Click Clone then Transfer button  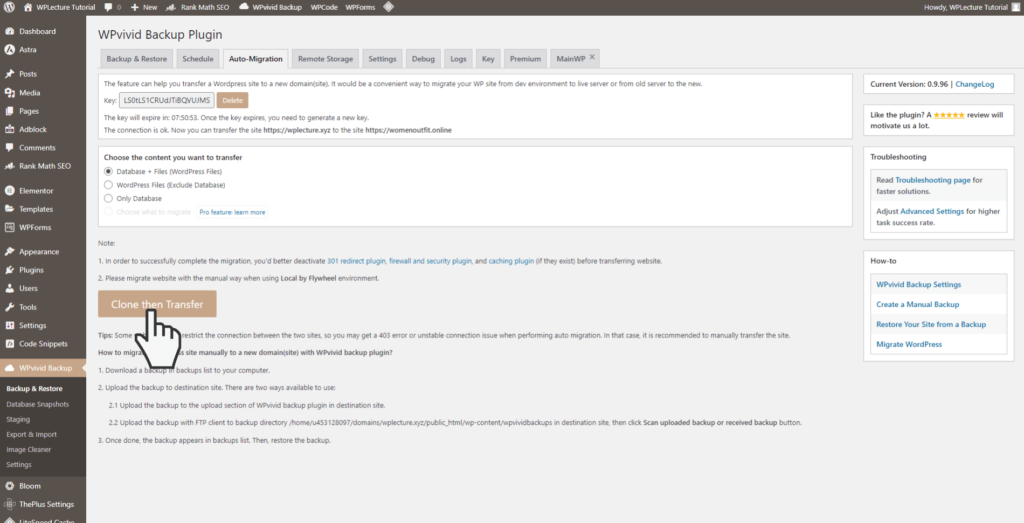click(157, 304)
